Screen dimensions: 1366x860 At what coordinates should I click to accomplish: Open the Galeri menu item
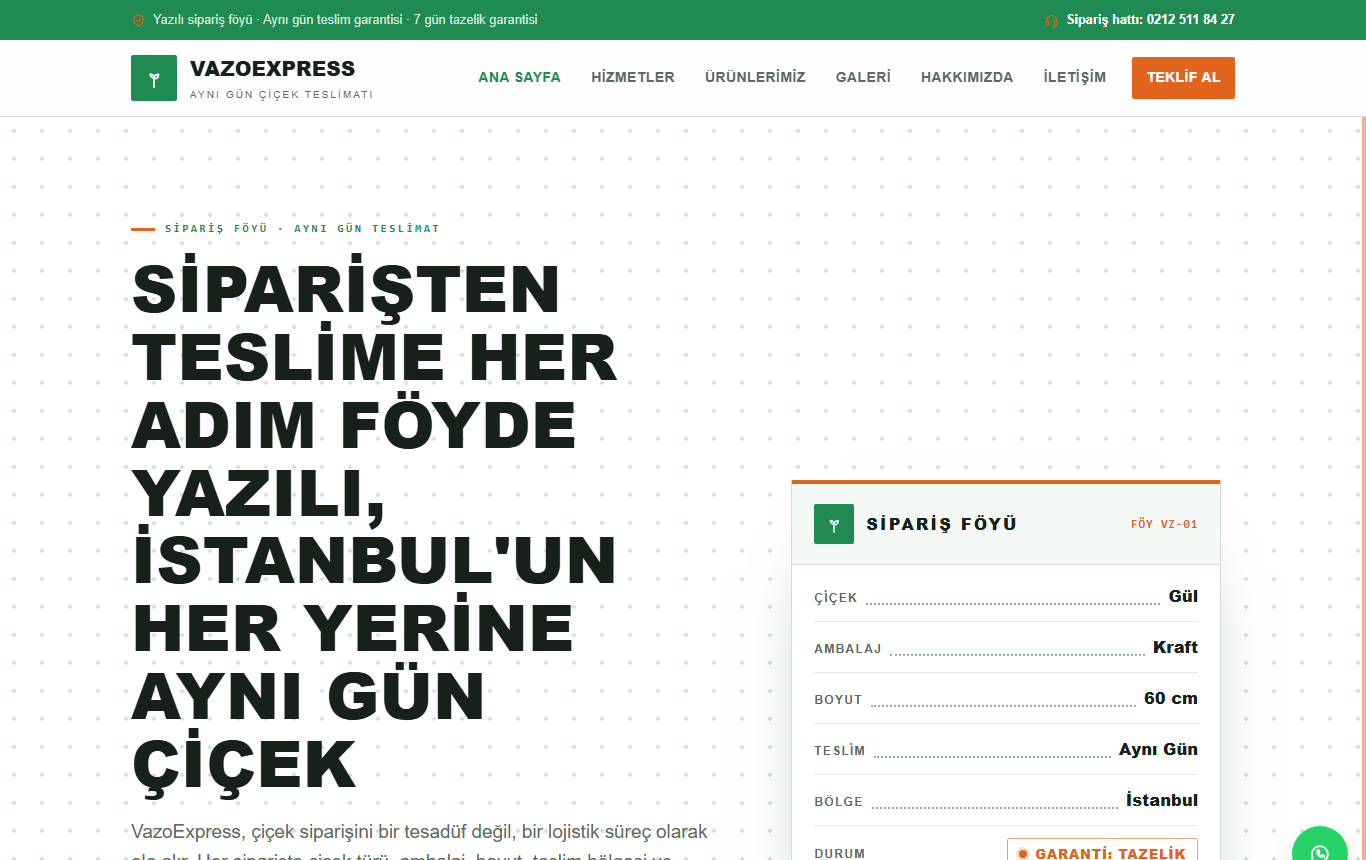(x=863, y=77)
